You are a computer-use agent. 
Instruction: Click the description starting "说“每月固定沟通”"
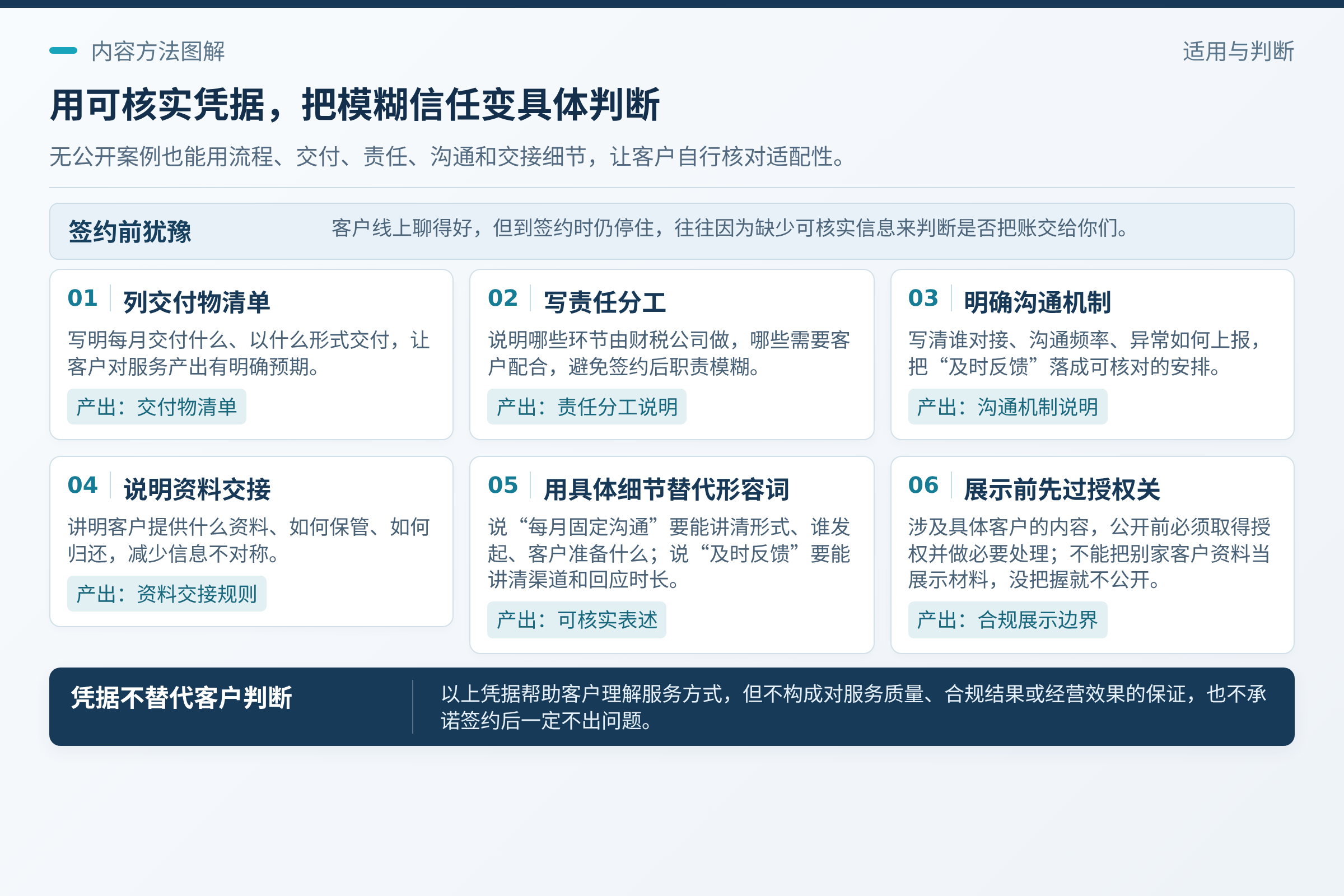[x=669, y=553]
